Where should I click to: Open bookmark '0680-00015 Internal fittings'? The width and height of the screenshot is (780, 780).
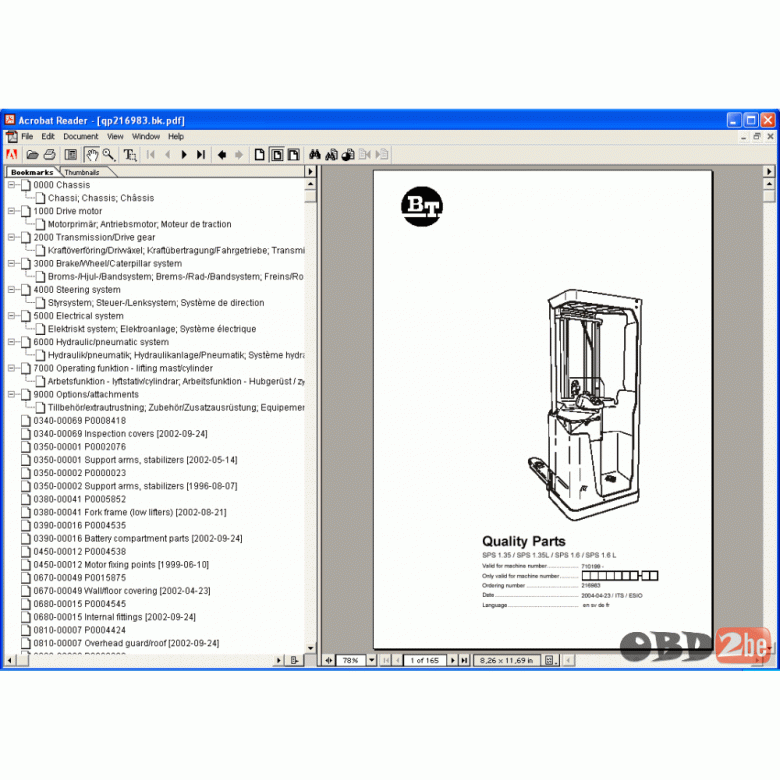pyautogui.click(x=114, y=617)
